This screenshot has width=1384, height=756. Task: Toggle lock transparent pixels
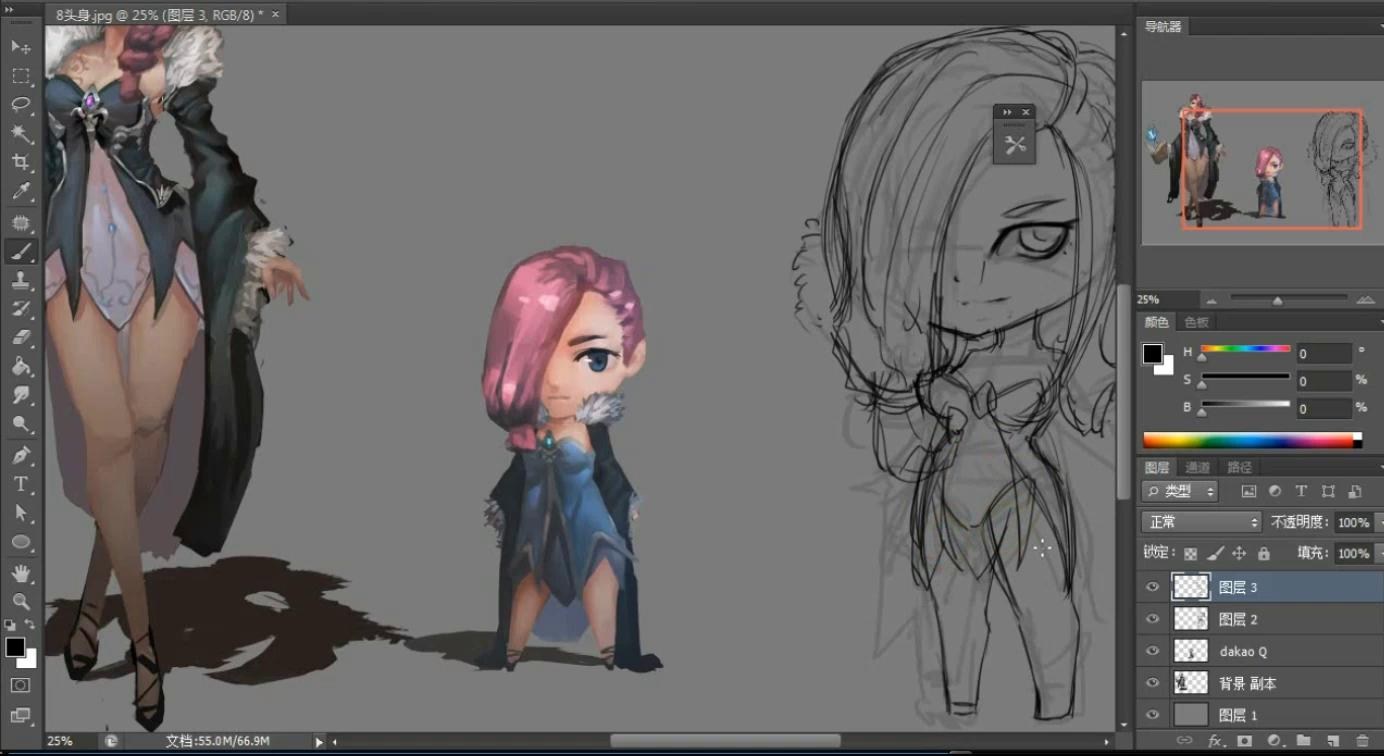coord(1190,553)
